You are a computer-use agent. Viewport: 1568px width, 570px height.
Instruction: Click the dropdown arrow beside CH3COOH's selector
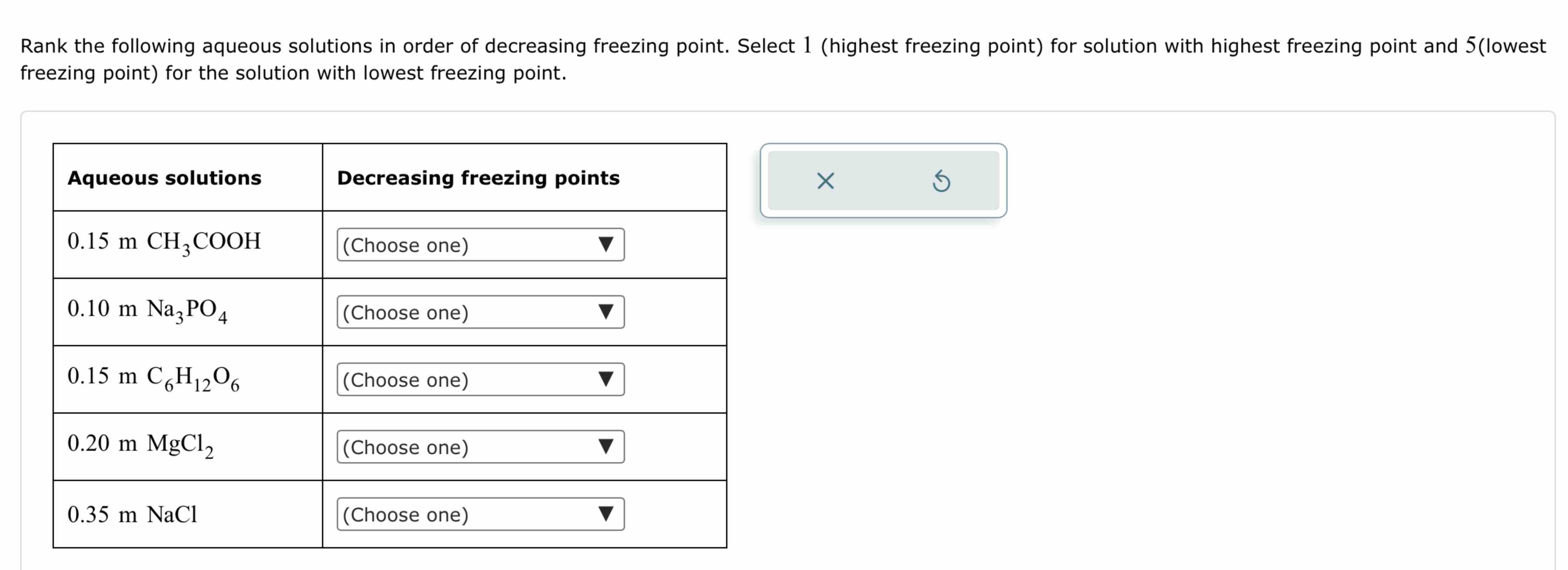606,245
